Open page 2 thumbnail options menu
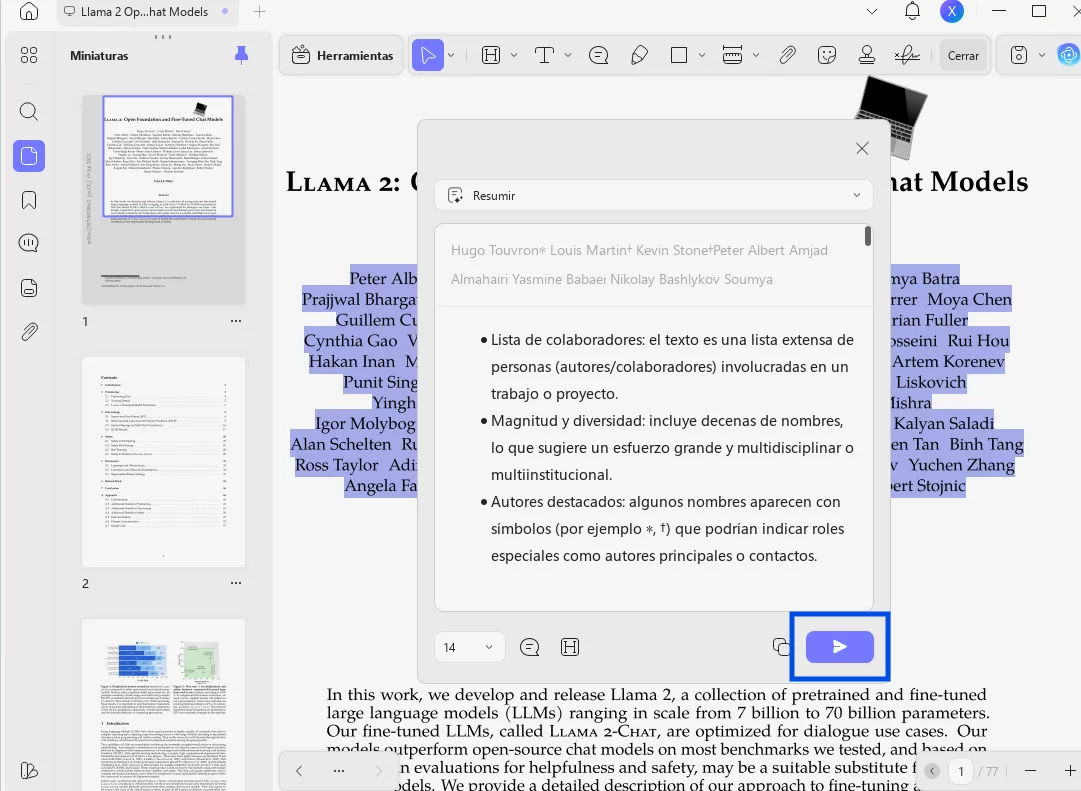The width and height of the screenshot is (1081, 791). [x=236, y=583]
